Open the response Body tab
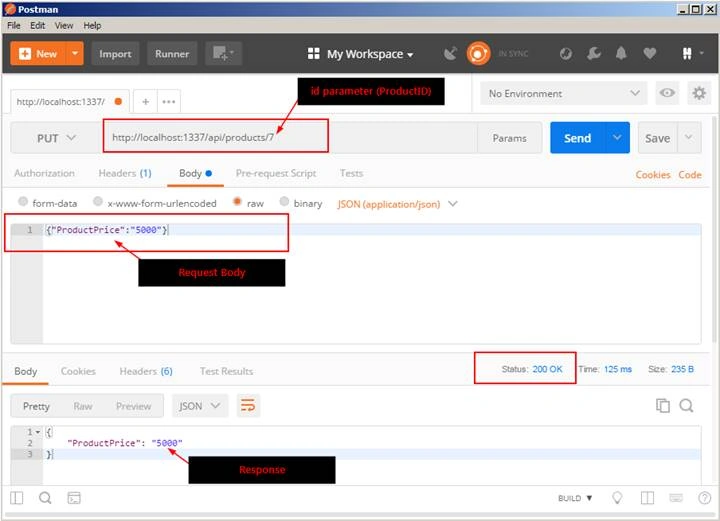720x521 pixels. point(25,371)
